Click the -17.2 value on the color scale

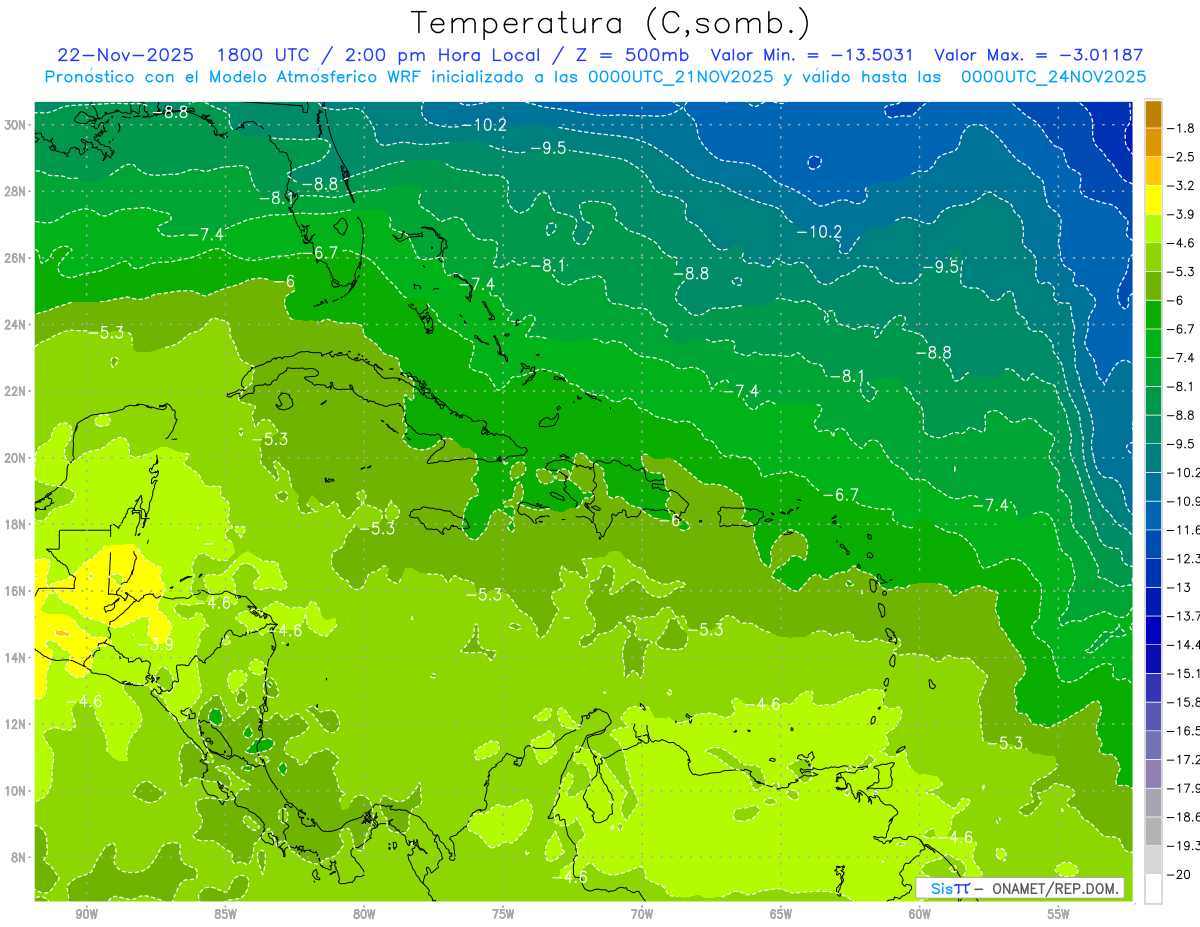click(x=1184, y=760)
